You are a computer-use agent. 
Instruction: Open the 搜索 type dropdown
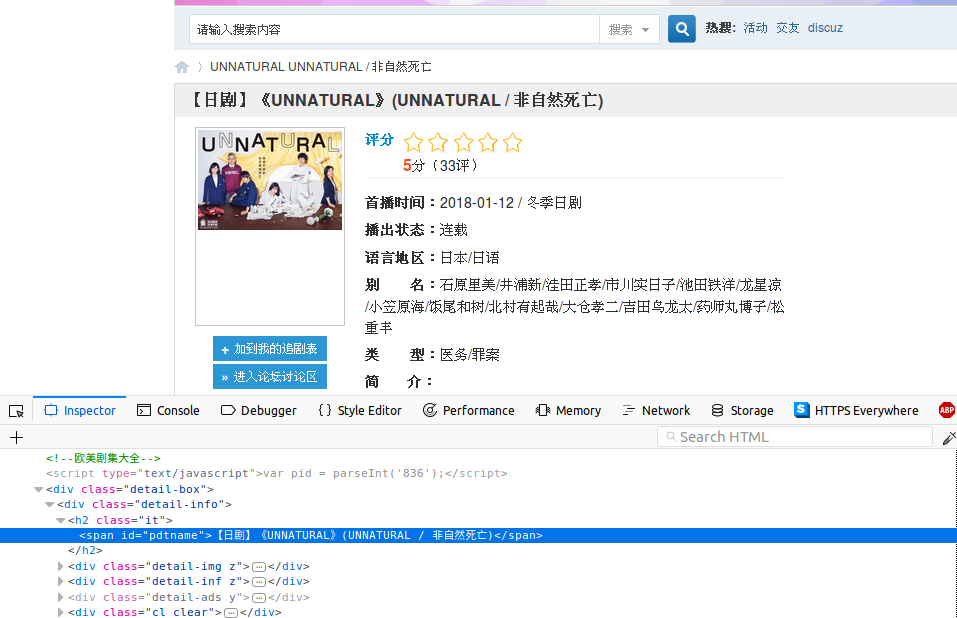coord(629,29)
